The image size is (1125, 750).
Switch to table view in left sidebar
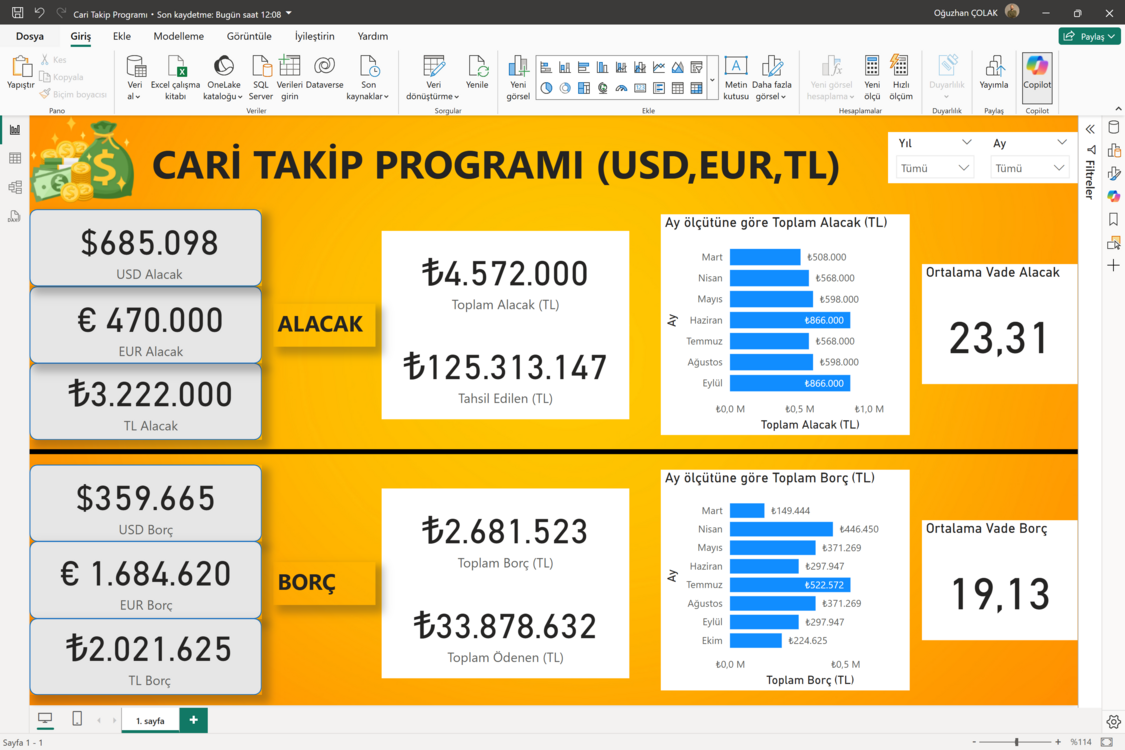coord(14,159)
